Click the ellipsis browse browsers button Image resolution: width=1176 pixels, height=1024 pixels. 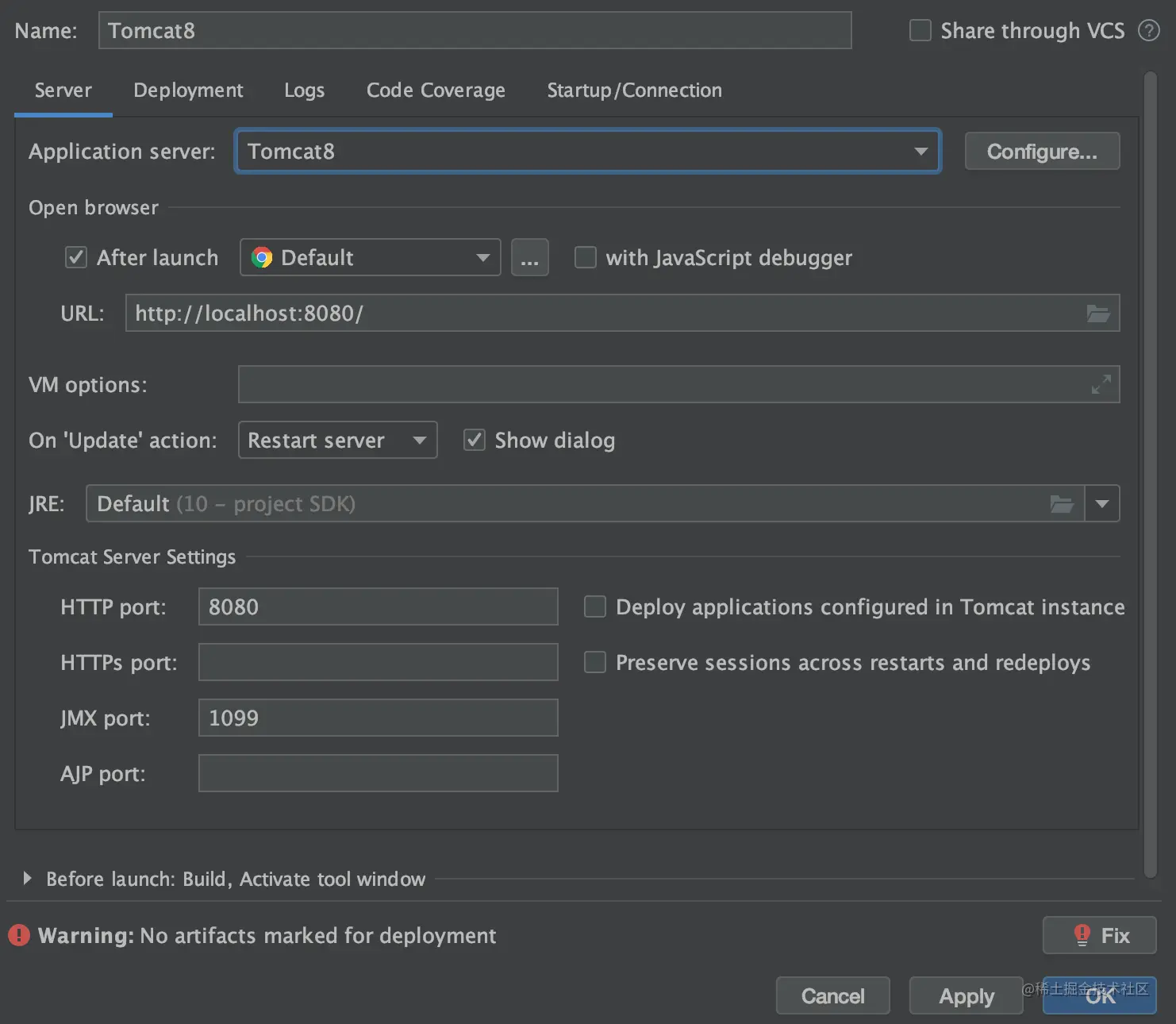[x=529, y=258]
